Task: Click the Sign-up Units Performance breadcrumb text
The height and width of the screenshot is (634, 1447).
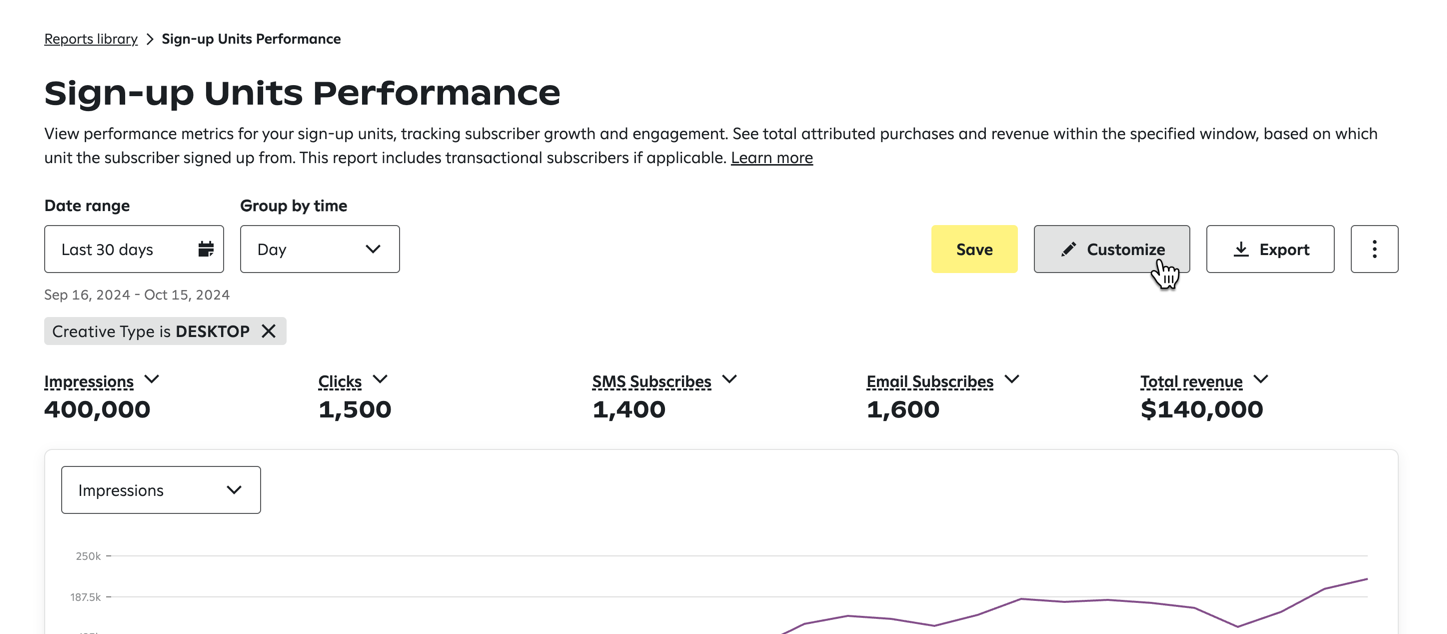Action: (251, 39)
